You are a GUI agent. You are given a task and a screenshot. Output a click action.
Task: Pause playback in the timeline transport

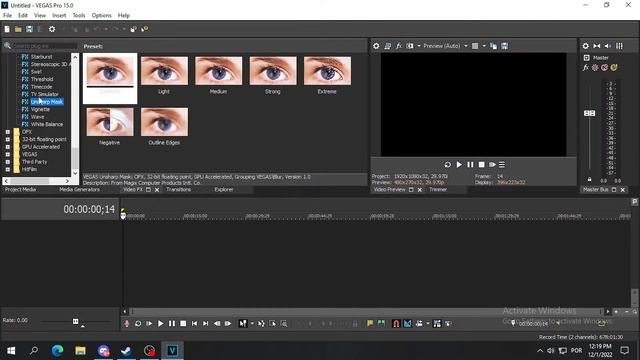tap(172, 324)
